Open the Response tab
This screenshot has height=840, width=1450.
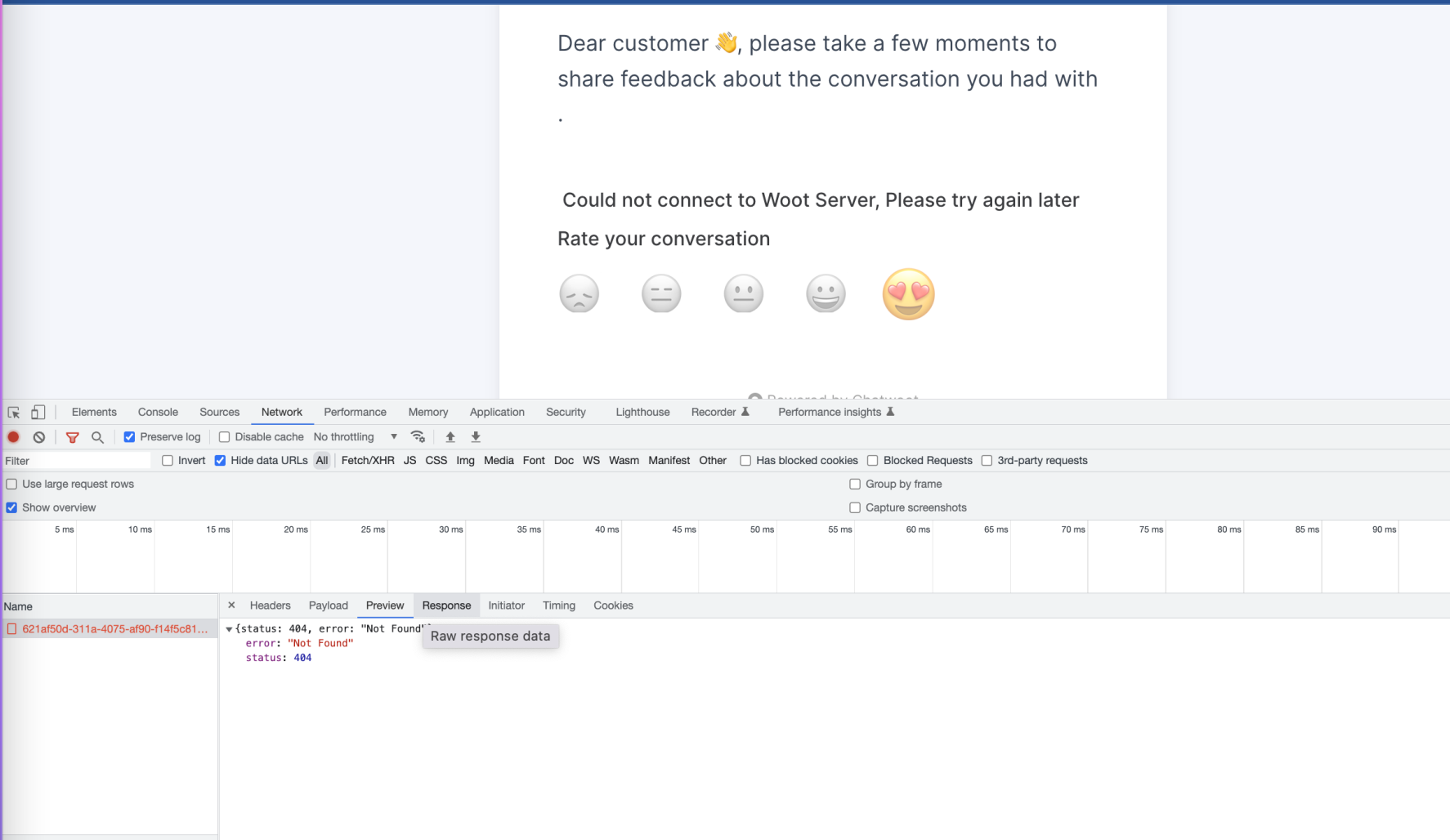(446, 605)
